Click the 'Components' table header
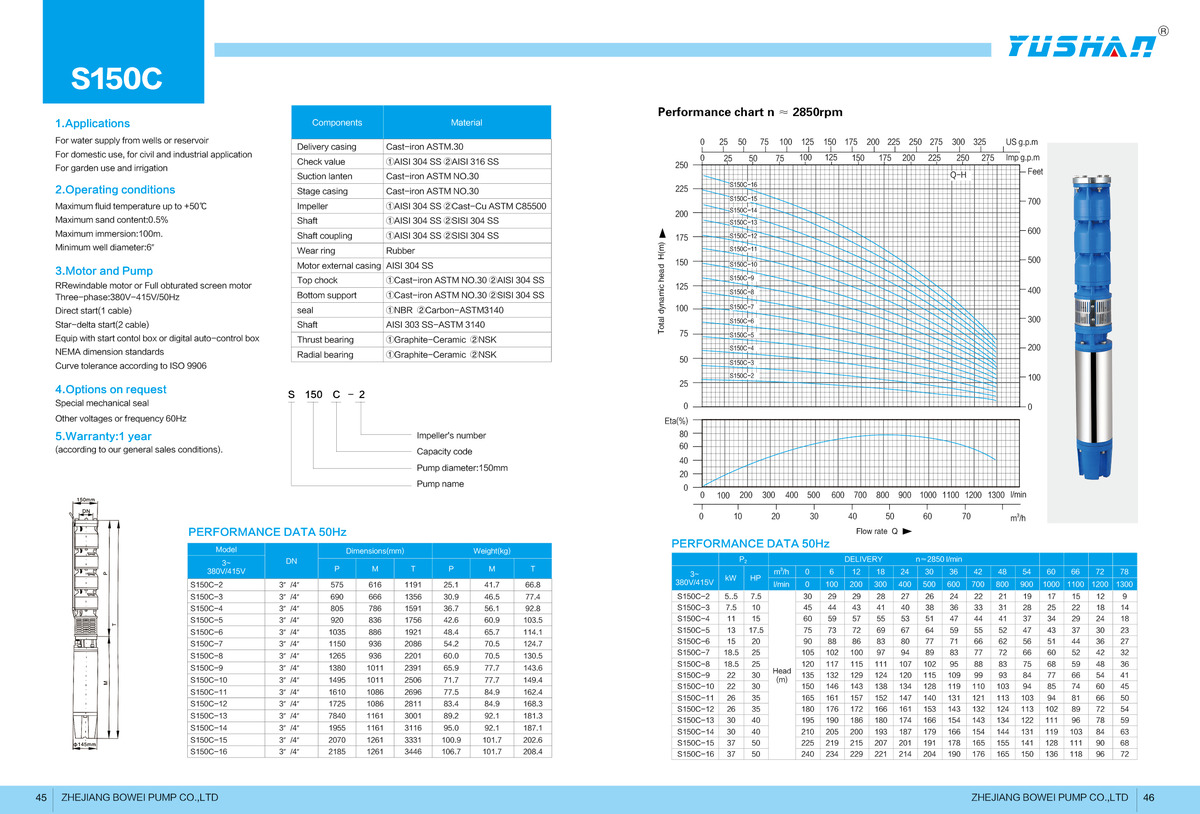The image size is (1200, 814). [x=337, y=122]
